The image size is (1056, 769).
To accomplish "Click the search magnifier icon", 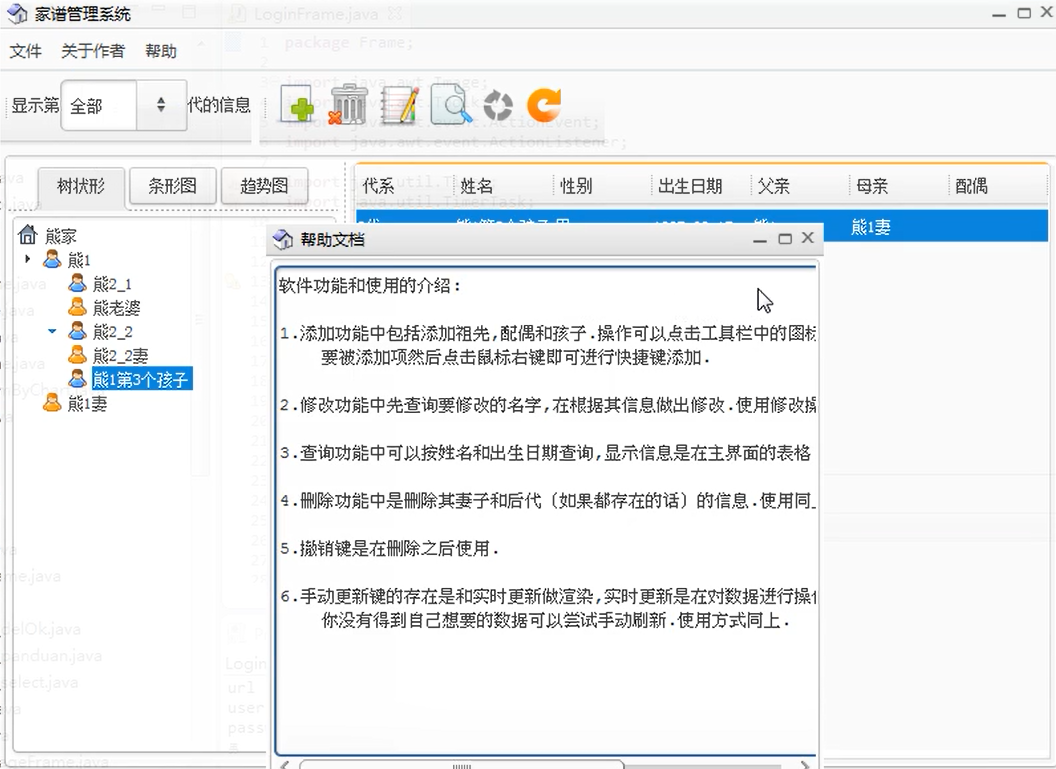I will [451, 104].
